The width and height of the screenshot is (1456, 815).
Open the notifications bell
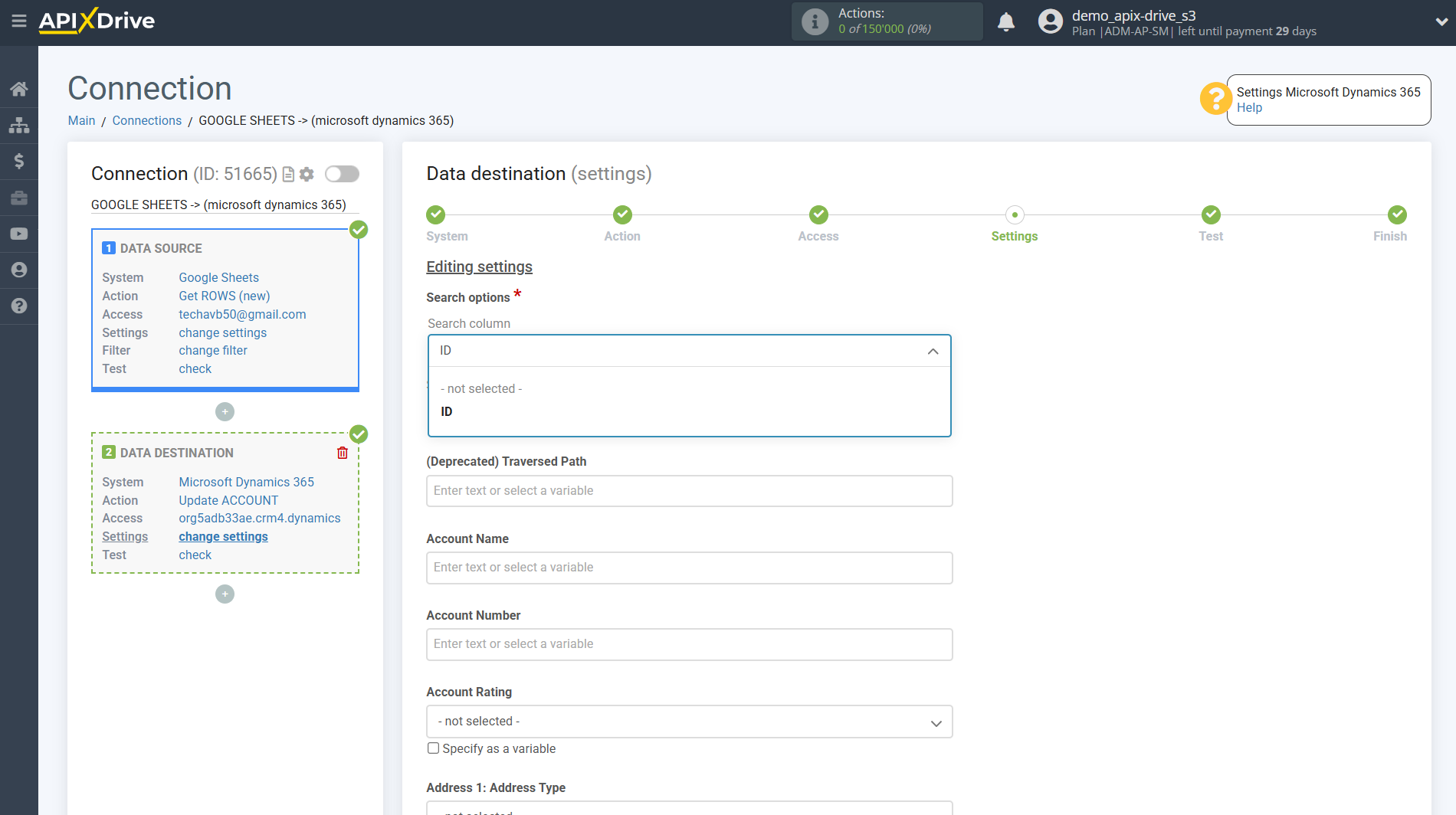coord(1006,21)
